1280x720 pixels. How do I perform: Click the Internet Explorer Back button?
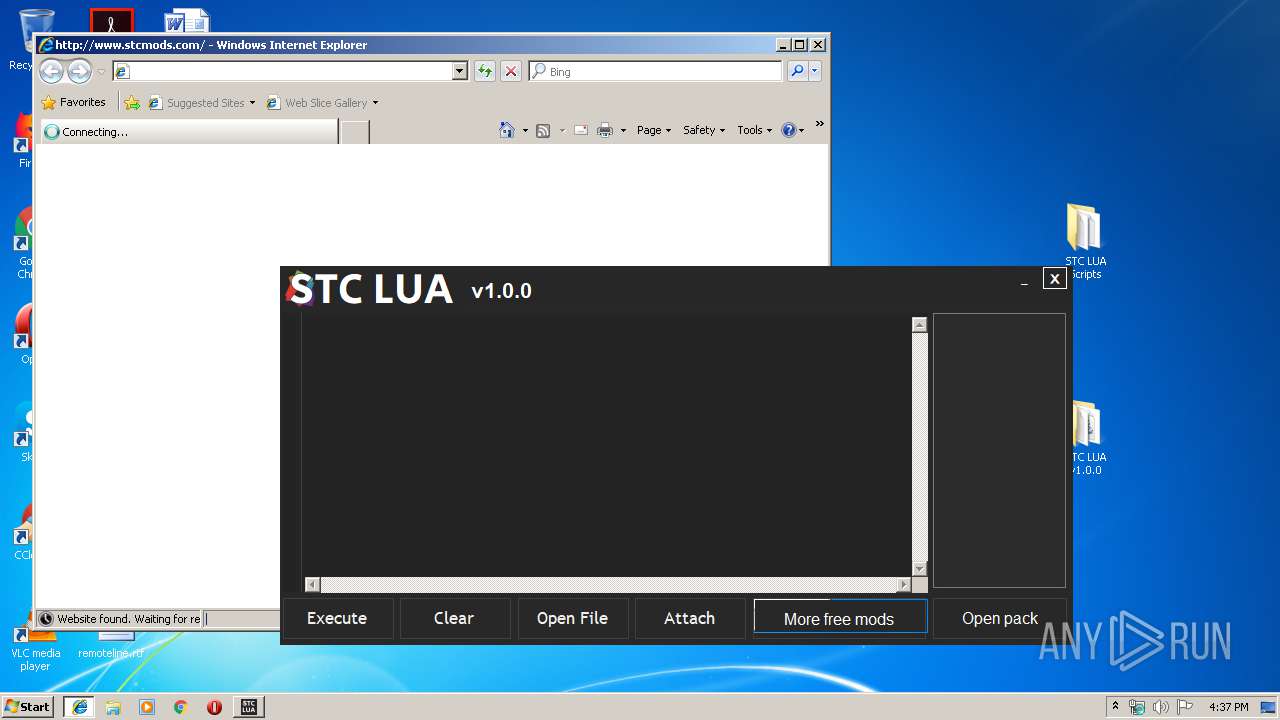click(51, 71)
